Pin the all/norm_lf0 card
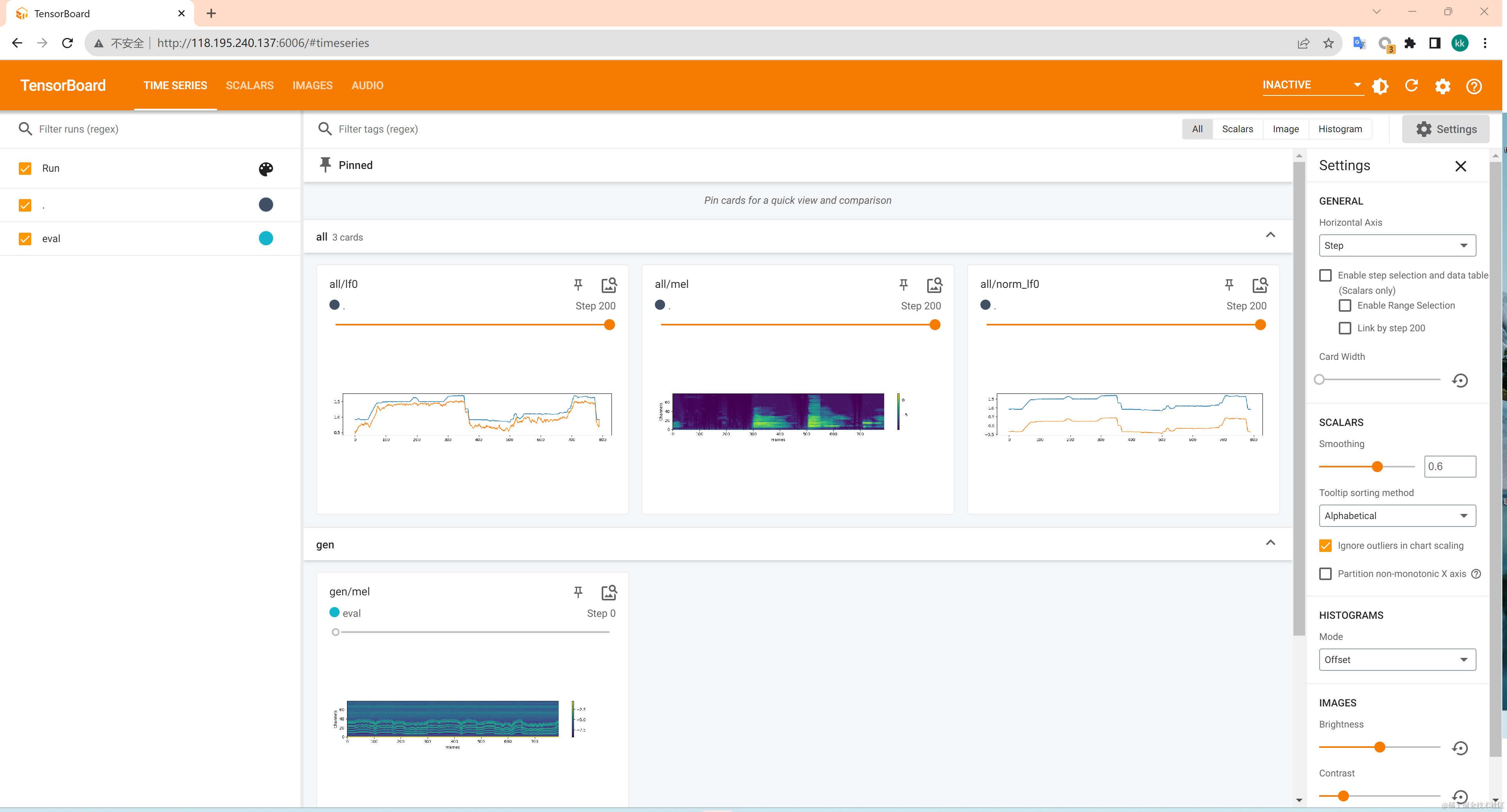Image resolution: width=1507 pixels, height=812 pixels. (1229, 284)
